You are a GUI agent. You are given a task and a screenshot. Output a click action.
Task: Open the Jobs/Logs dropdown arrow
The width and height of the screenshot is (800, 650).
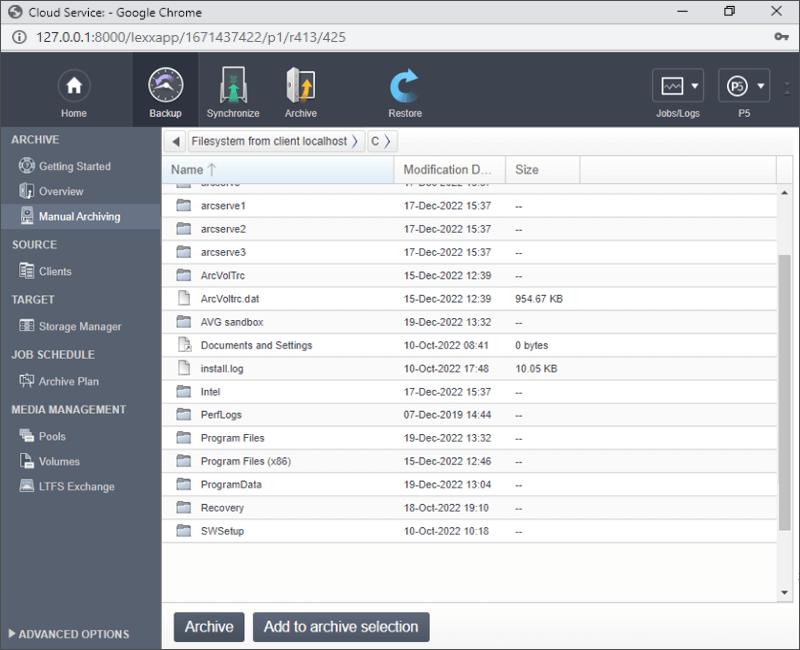click(x=694, y=86)
